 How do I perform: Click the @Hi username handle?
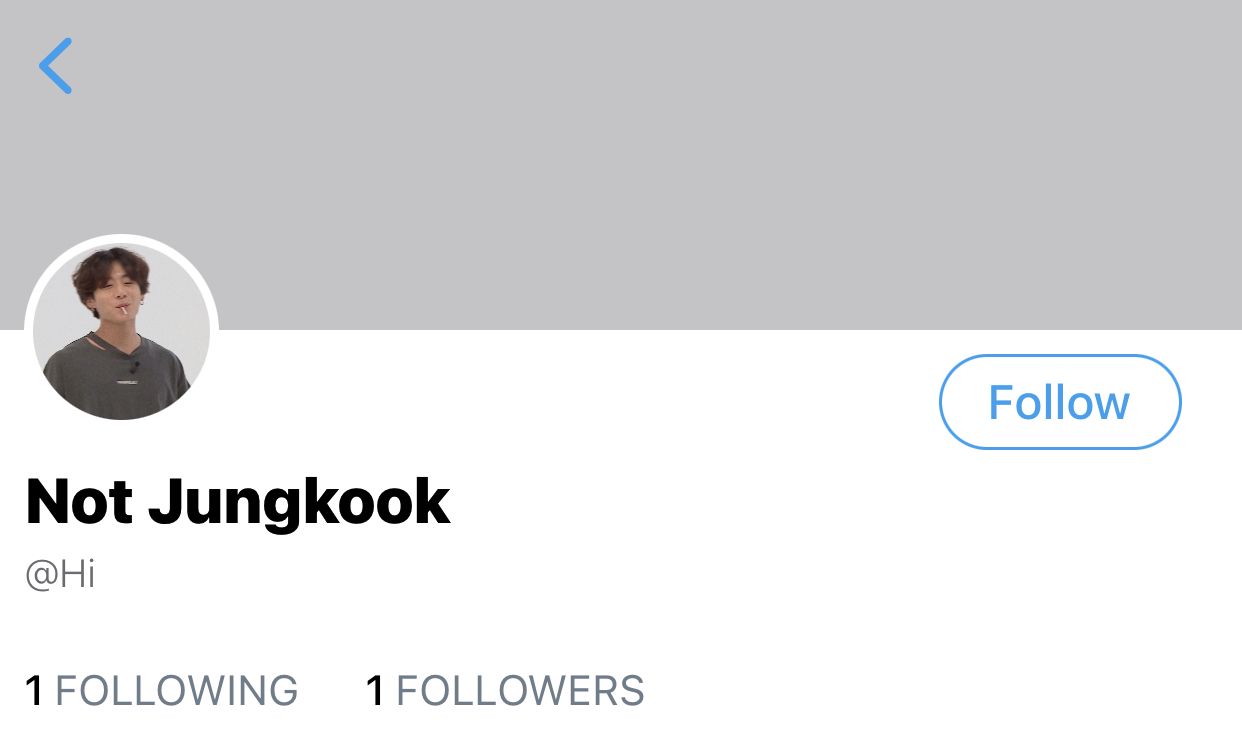point(60,576)
